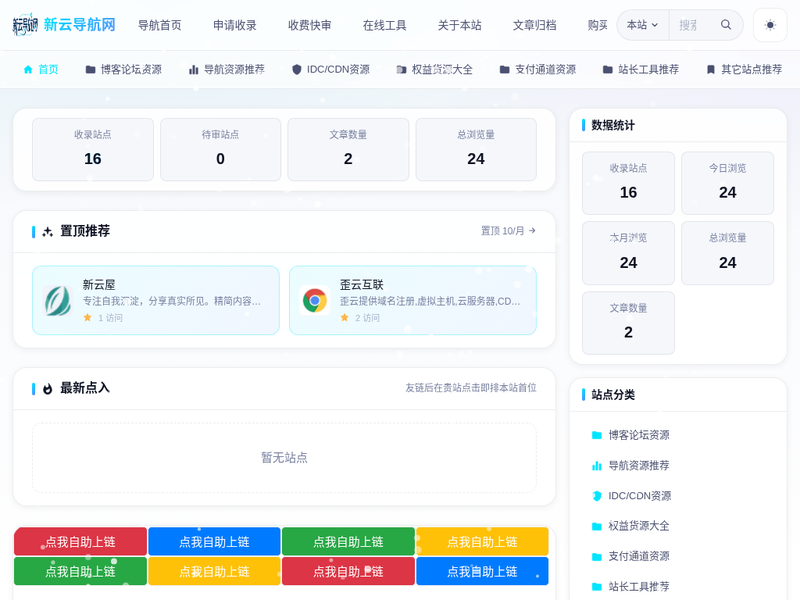The image size is (800, 600).
Task: Open 权益货源大全 in 站点分类 sidebar
Action: [631, 526]
